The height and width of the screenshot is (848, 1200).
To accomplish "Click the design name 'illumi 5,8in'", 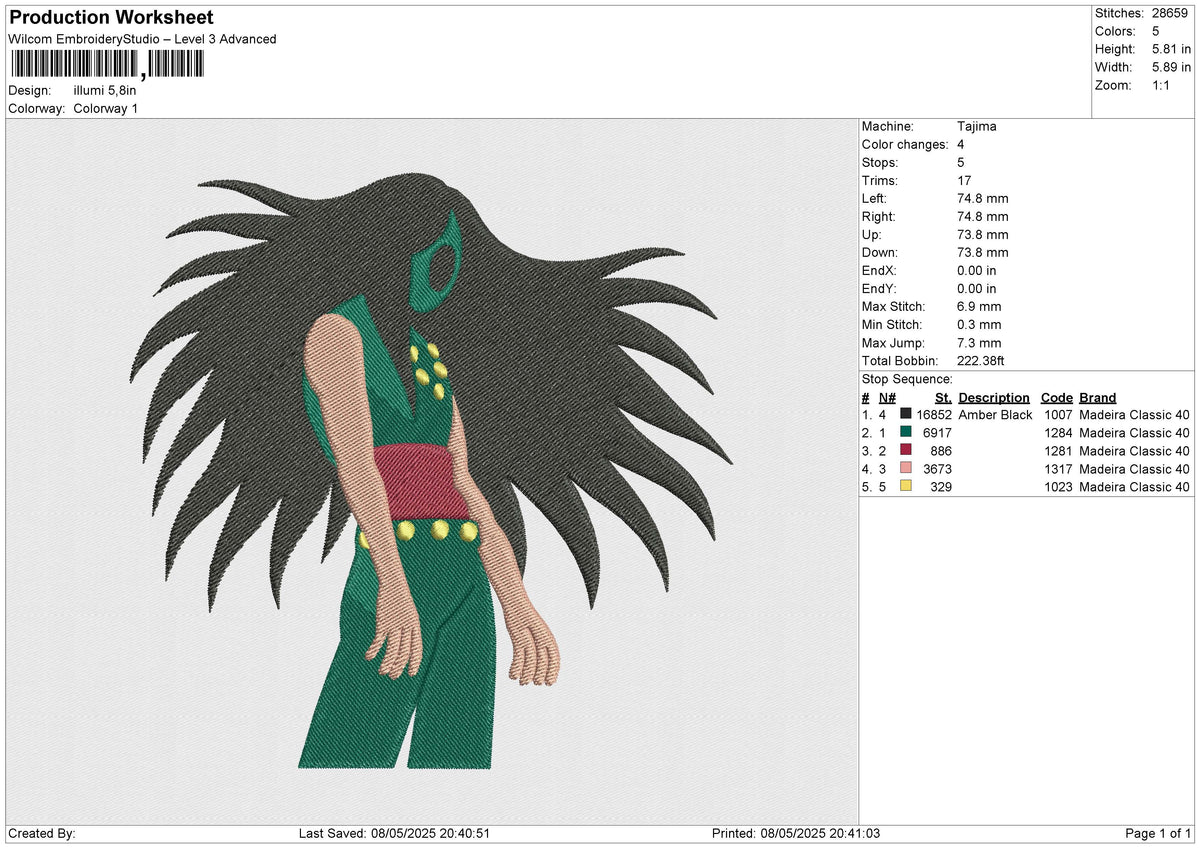I will 105,90.
